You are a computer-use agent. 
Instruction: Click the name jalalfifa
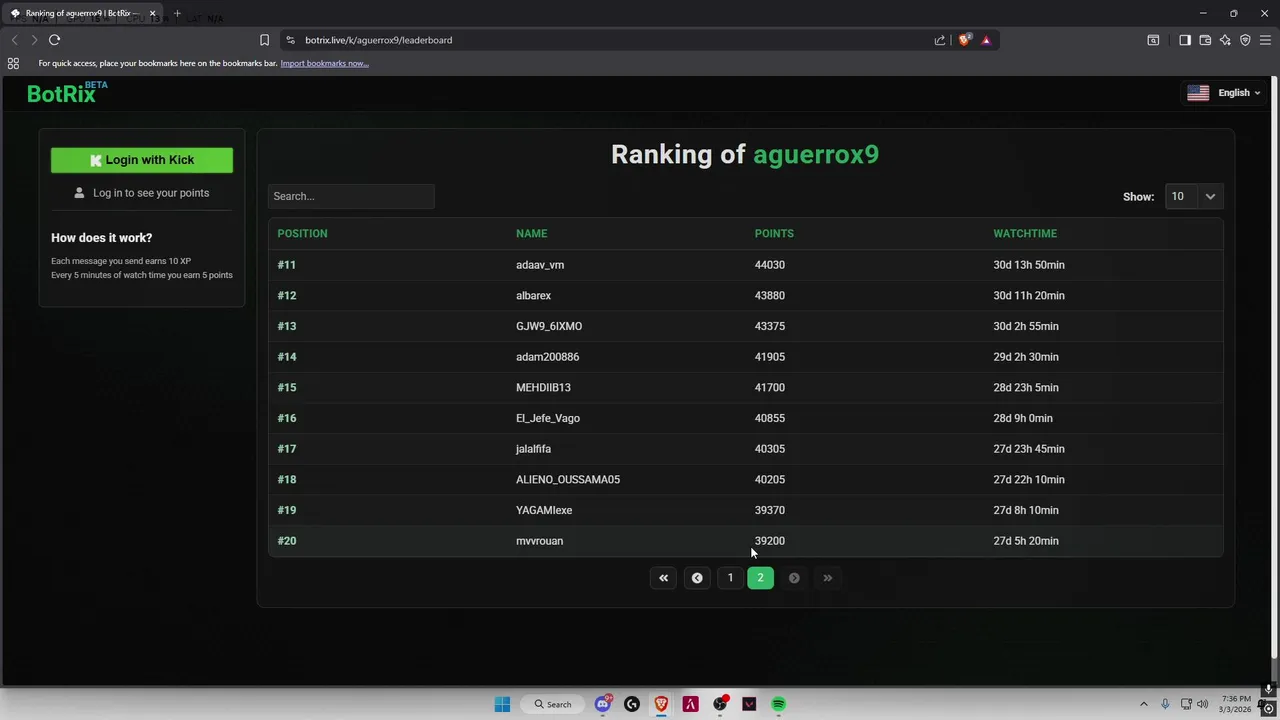pos(533,449)
